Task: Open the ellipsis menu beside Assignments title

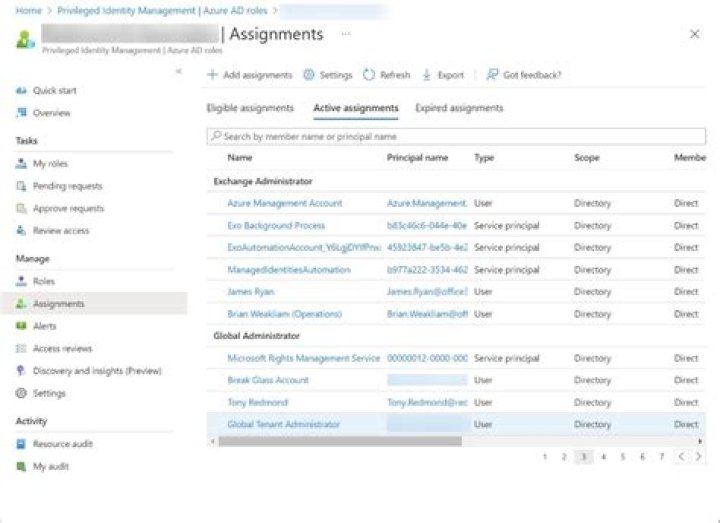Action: click(346, 33)
